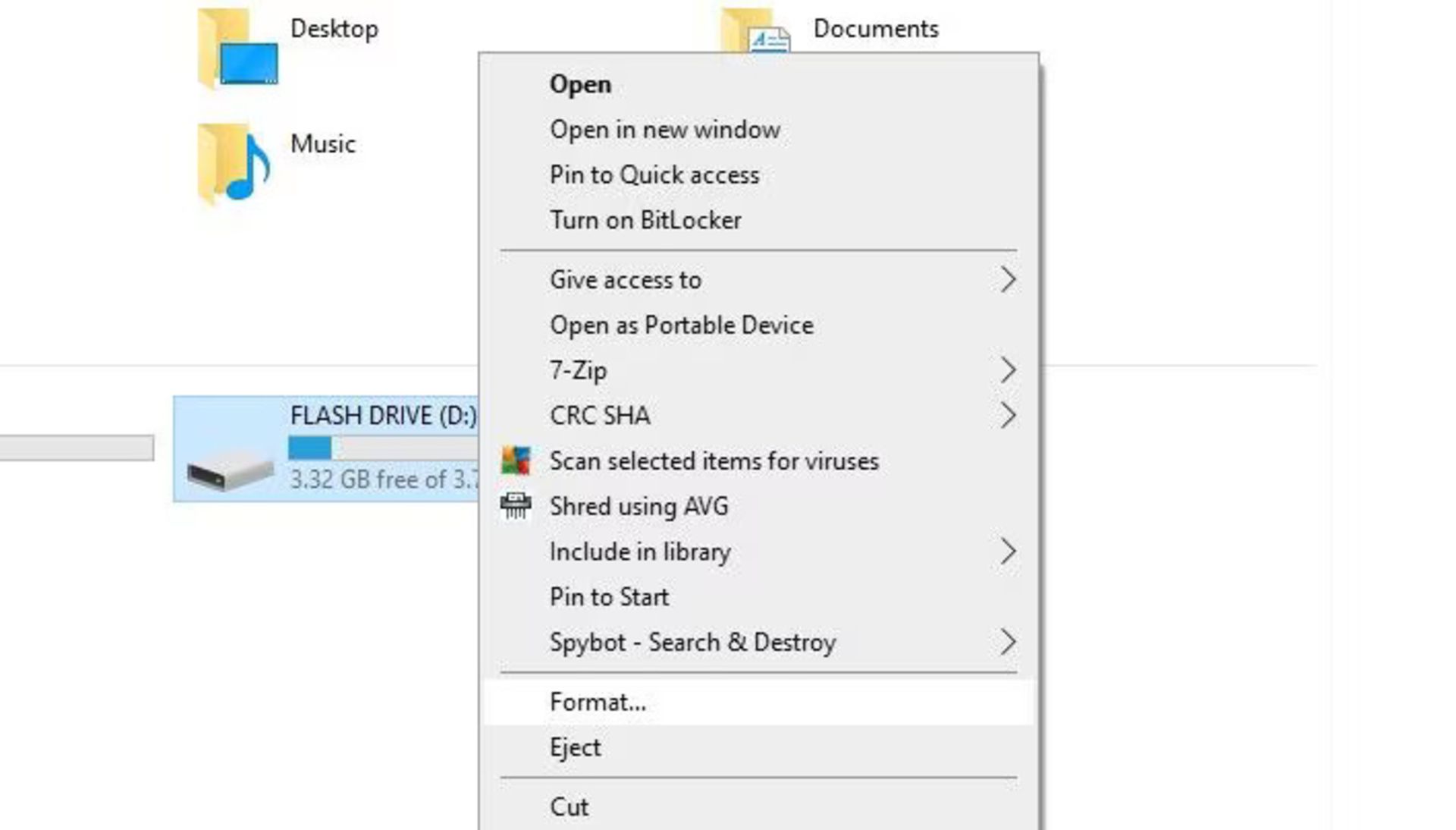Click the Give access to menu label

tap(626, 280)
